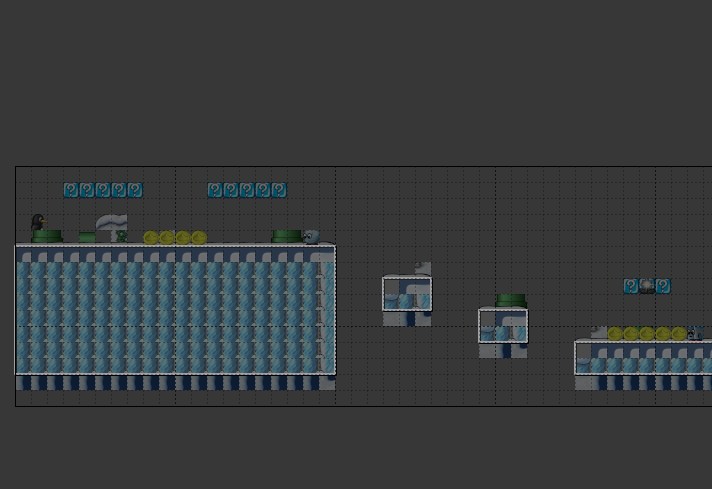Select the short green block beside the snowy sign
Image resolution: width=712 pixels, height=489 pixels.
point(87,237)
